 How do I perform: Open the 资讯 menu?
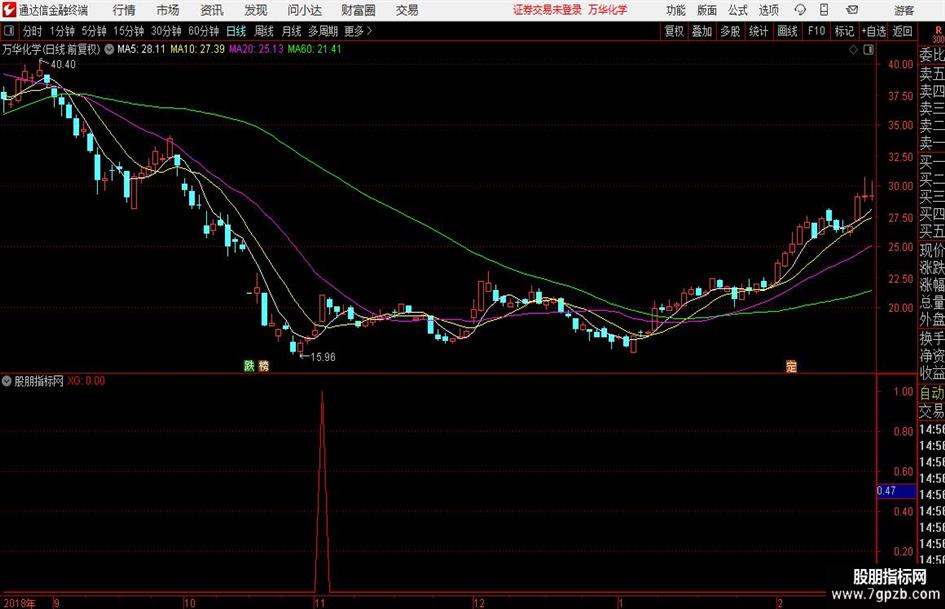tap(212, 10)
